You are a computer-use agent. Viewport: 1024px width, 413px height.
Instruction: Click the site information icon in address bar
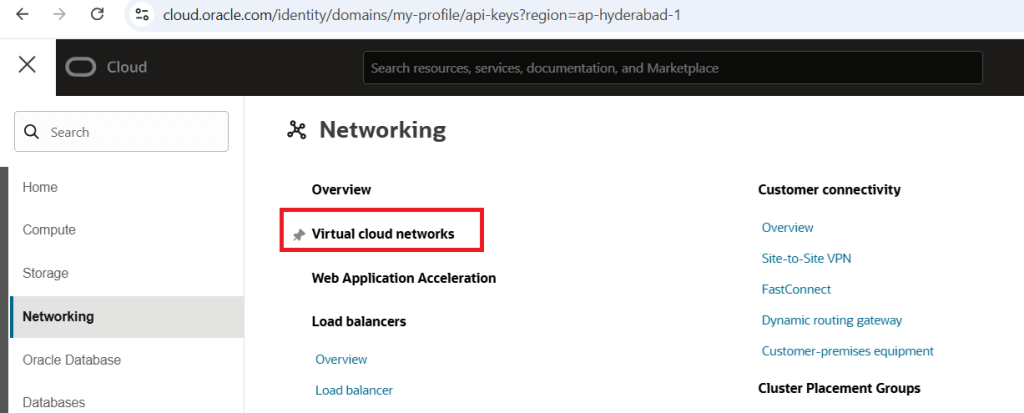coord(142,16)
